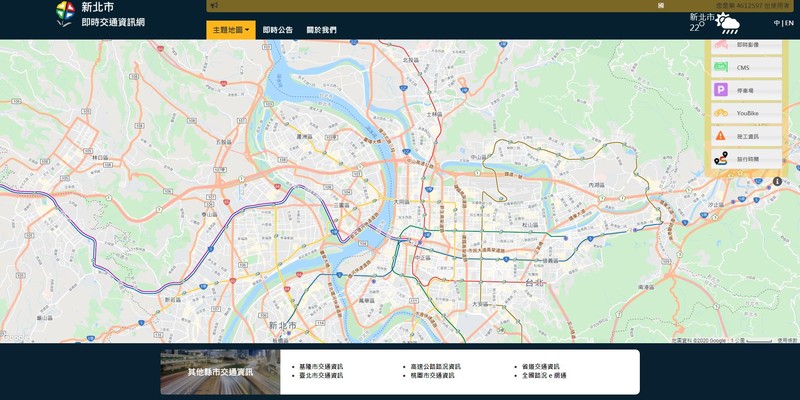The image size is (800, 400).
Task: Click the 其他縣市交通資訊 banner image
Action: [x=220, y=372]
